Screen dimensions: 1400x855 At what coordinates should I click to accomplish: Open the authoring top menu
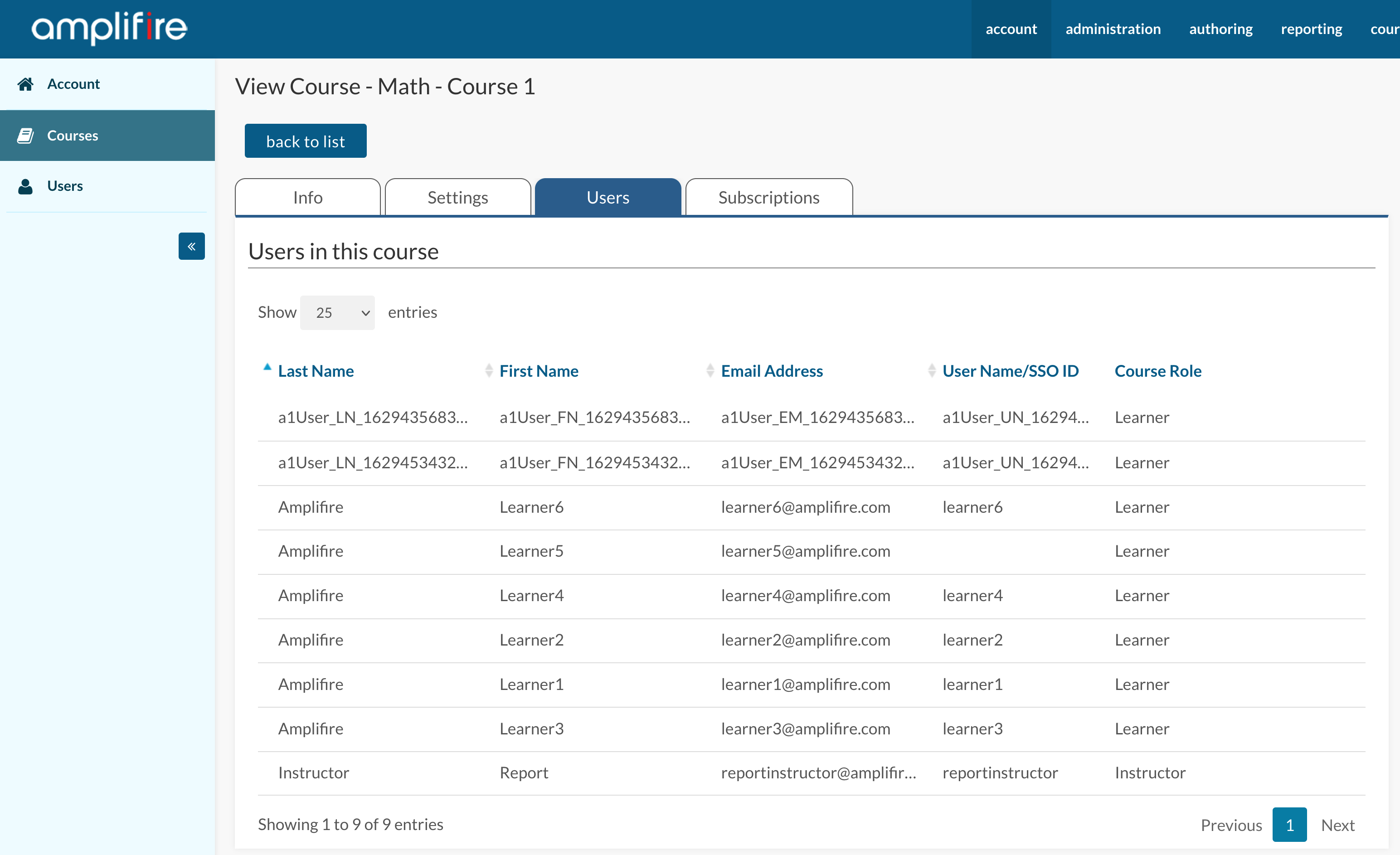(x=1220, y=29)
